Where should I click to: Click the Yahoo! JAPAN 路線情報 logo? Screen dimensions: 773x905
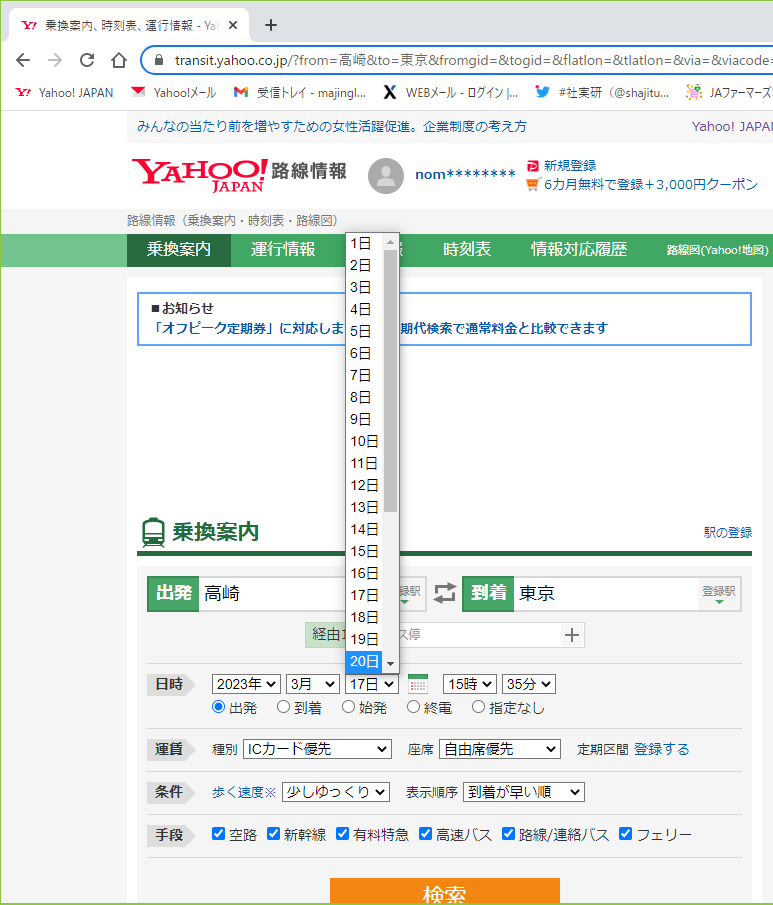240,175
